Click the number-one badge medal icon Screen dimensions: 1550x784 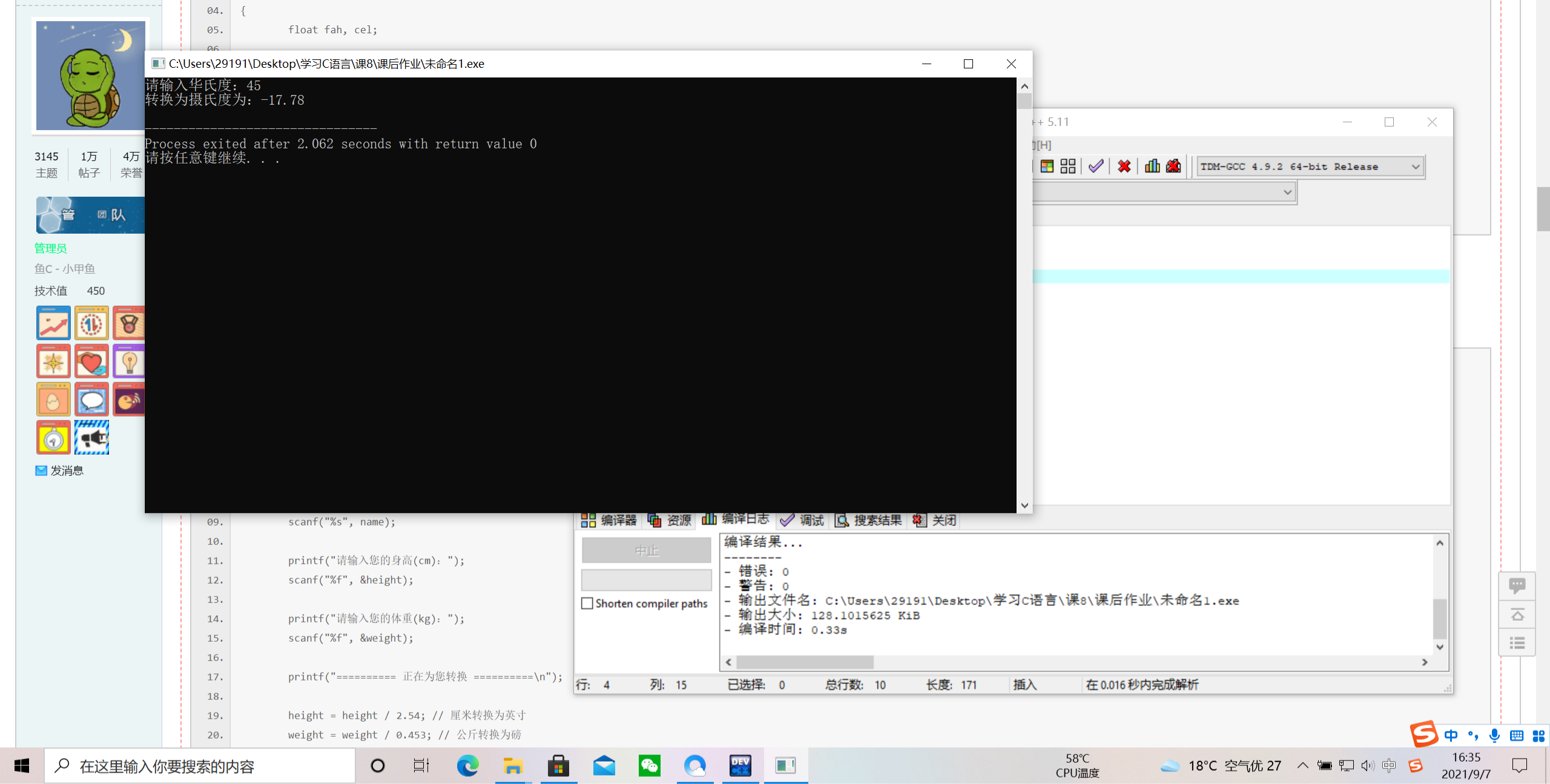pos(91,323)
